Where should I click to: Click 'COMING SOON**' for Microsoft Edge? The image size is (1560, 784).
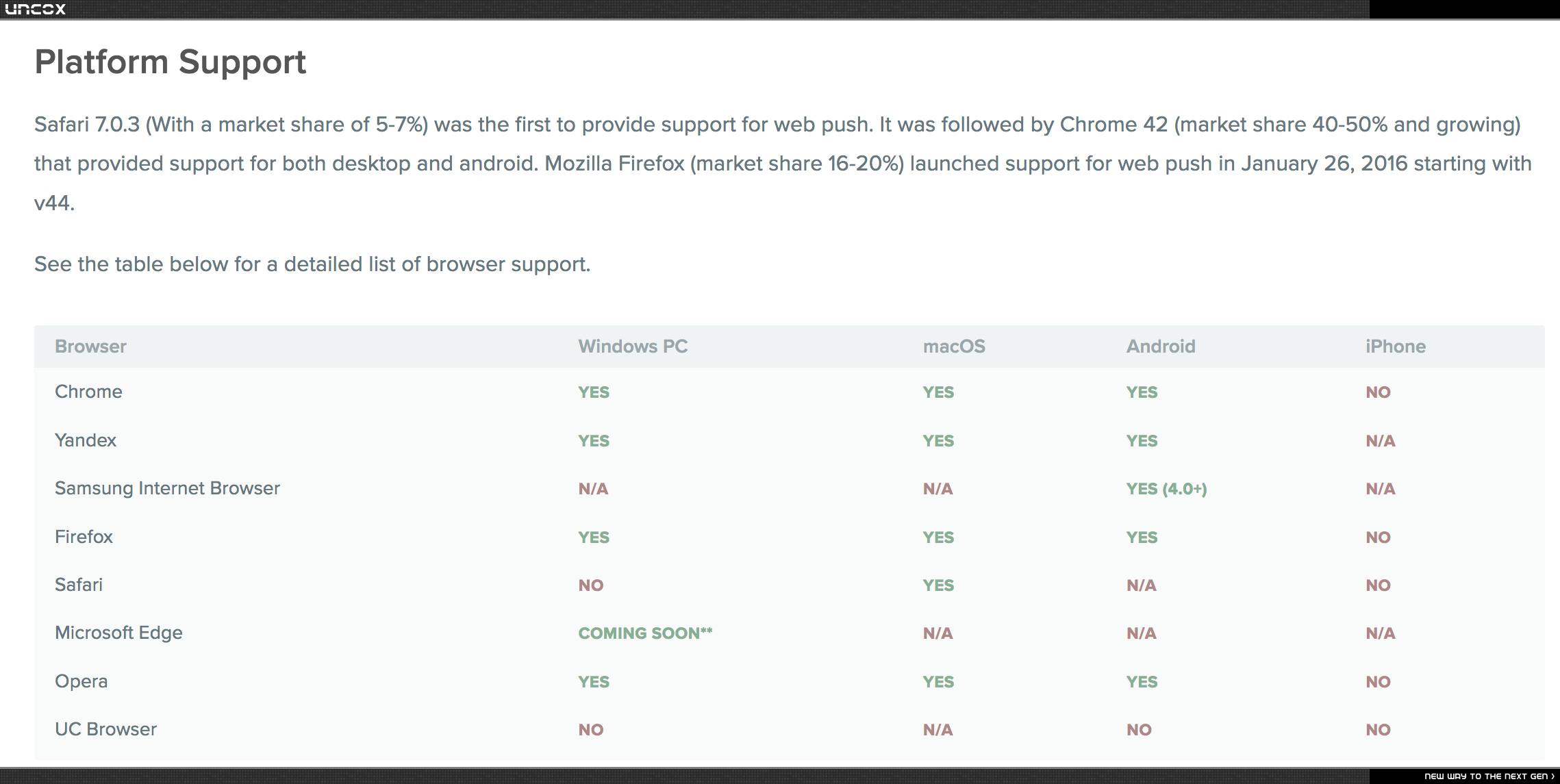coord(645,633)
